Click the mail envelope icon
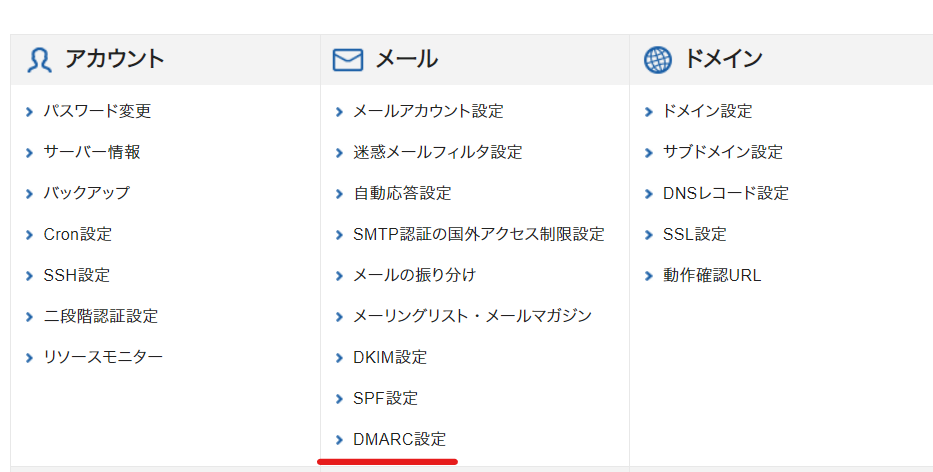The height and width of the screenshot is (472, 933). [347, 60]
